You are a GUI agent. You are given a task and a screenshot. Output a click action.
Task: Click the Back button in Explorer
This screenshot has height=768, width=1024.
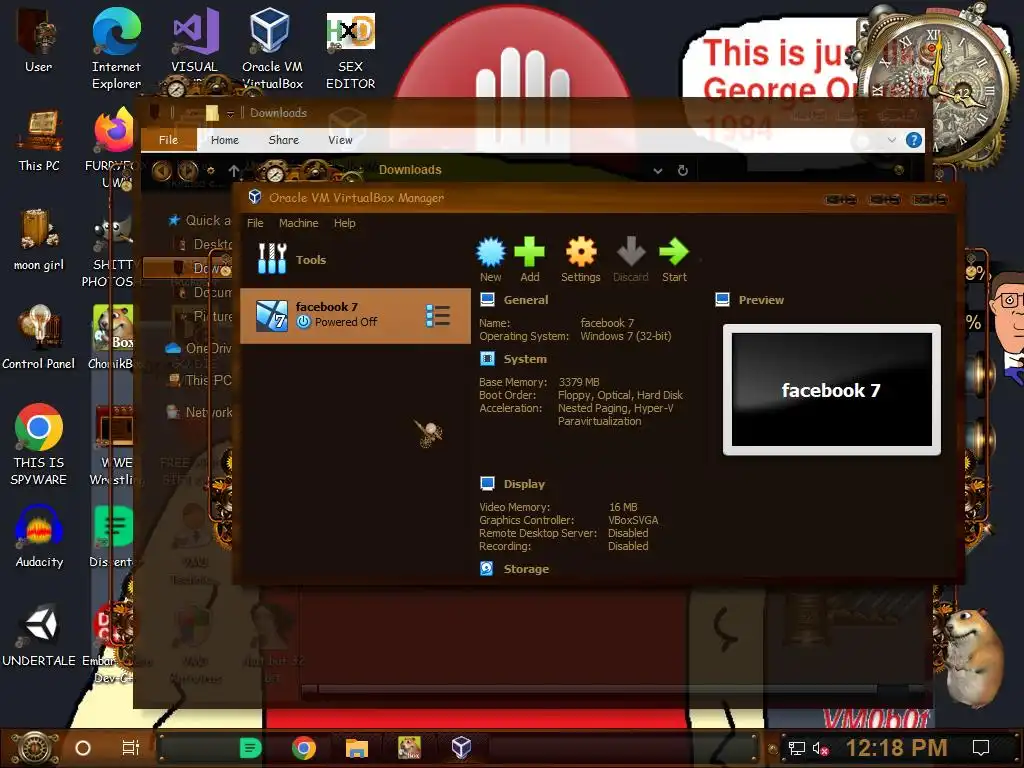coord(162,170)
